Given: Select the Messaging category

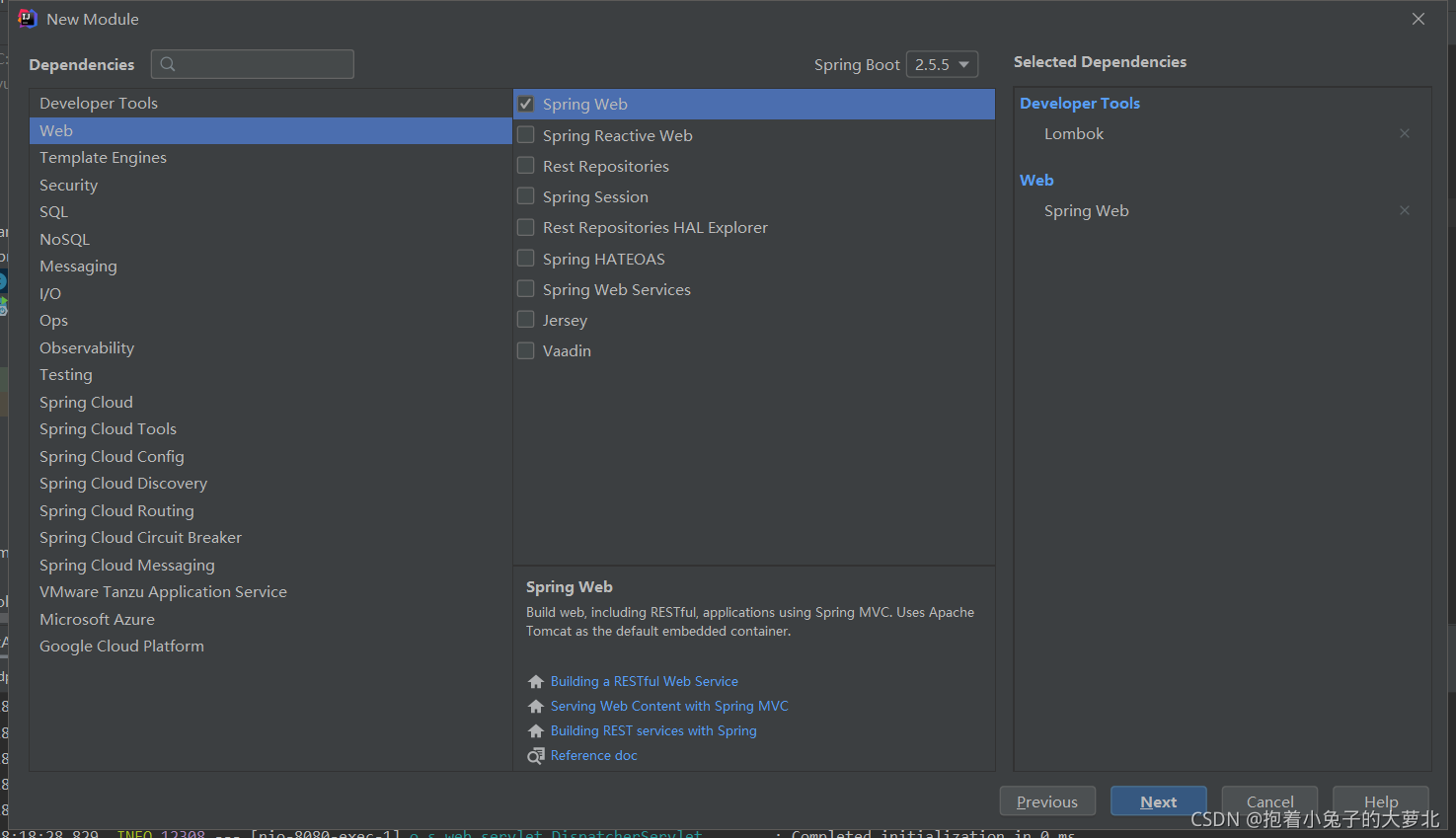Looking at the screenshot, I should [x=270, y=267].
